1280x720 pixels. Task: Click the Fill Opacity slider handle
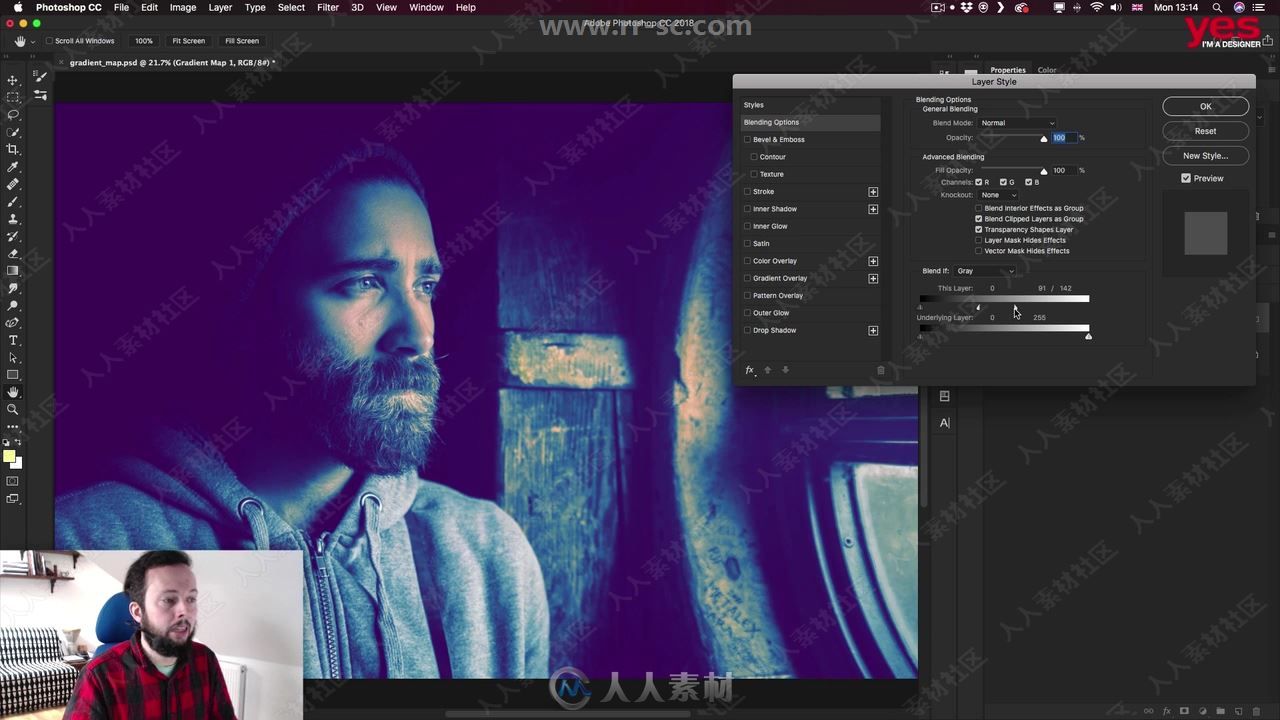coord(1044,171)
